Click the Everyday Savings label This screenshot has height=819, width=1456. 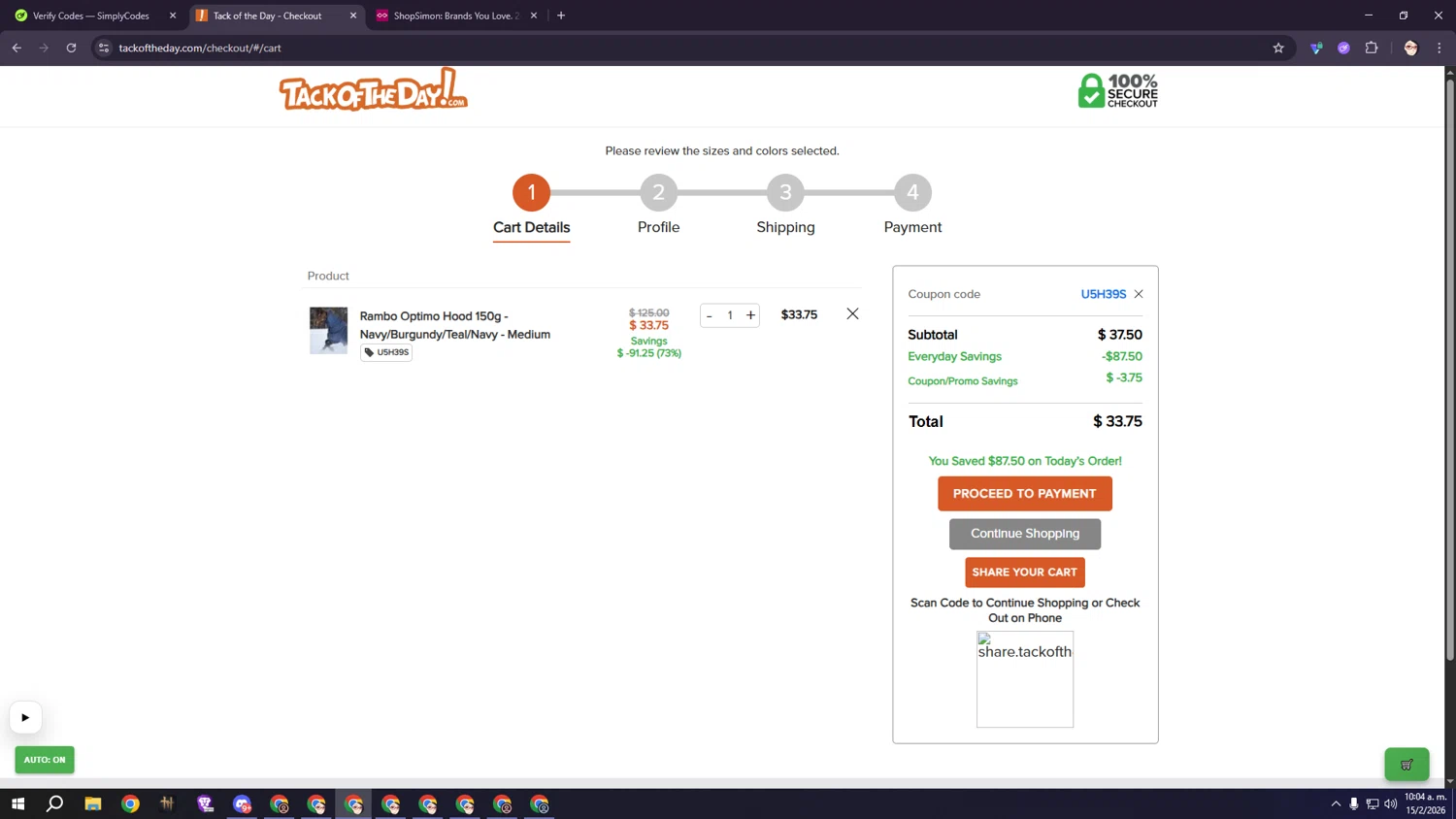(x=954, y=356)
